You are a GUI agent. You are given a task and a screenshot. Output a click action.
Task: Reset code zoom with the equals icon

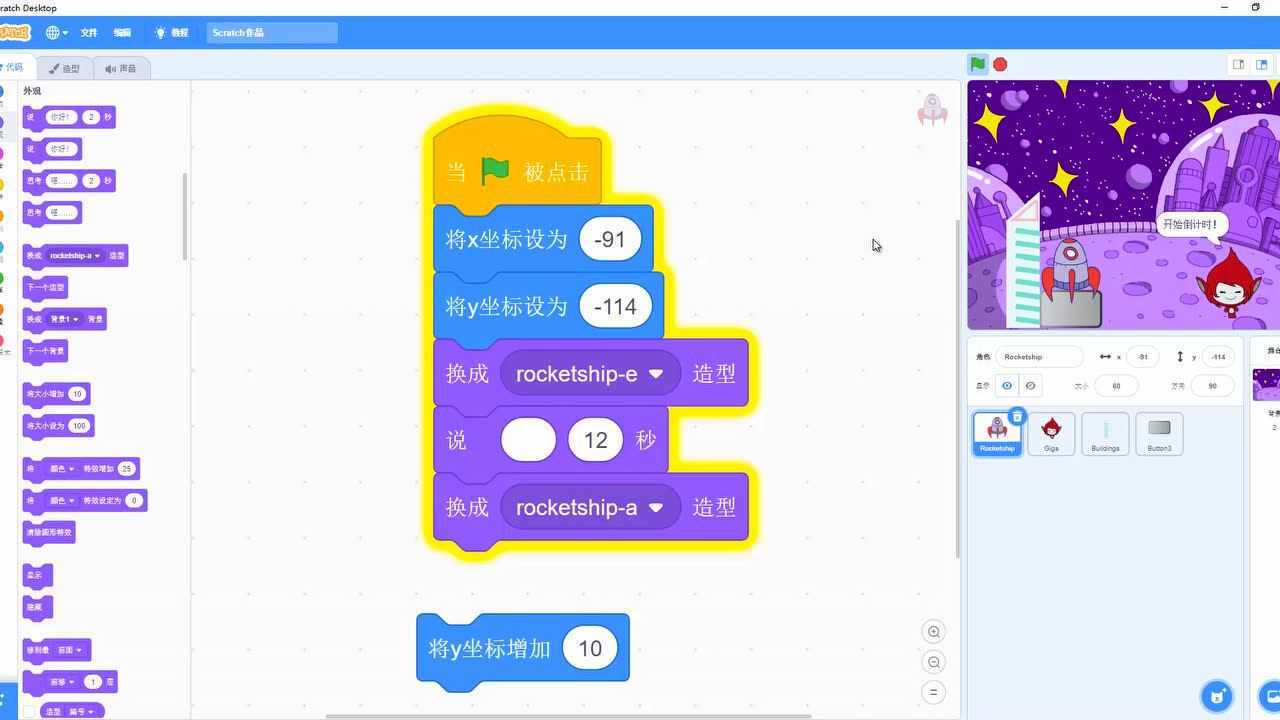[x=933, y=691]
